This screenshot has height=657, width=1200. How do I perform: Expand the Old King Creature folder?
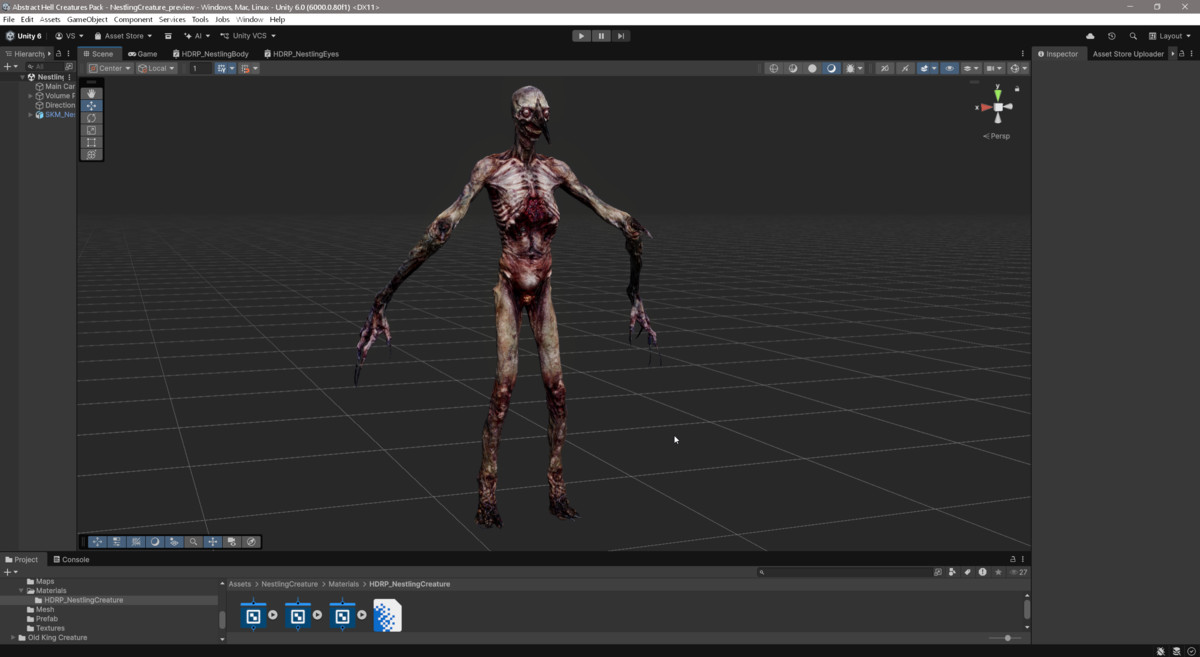pos(13,637)
